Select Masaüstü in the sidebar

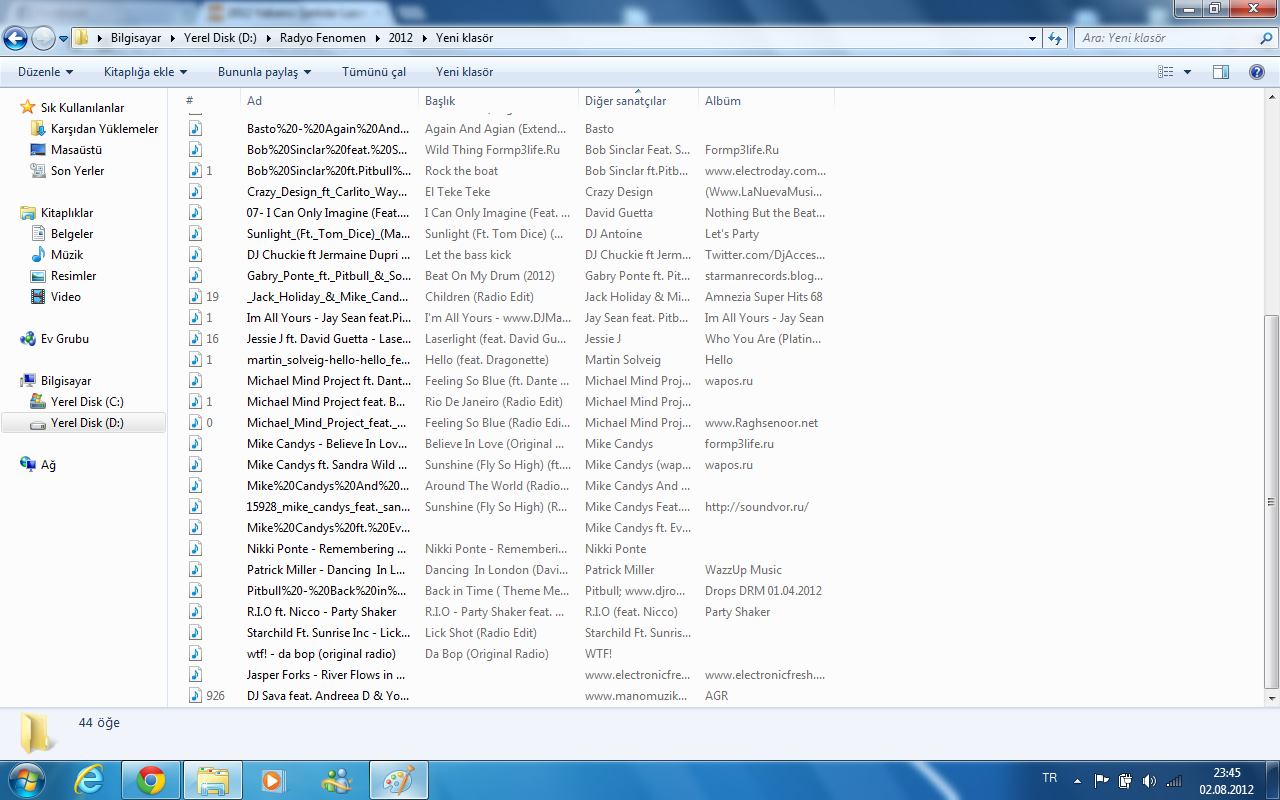(76, 150)
